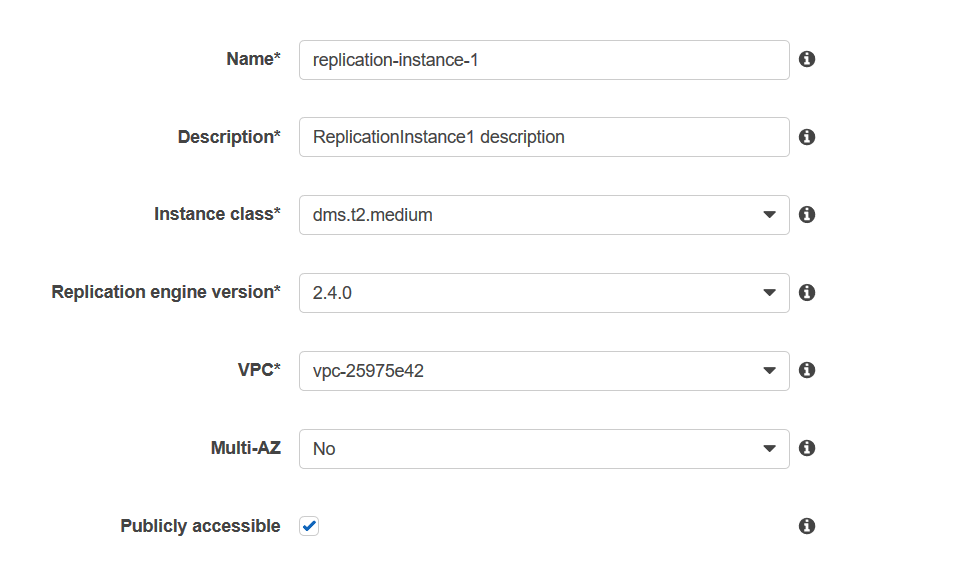Click the "Multi-AZ" label text
The image size is (973, 586).
(246, 448)
